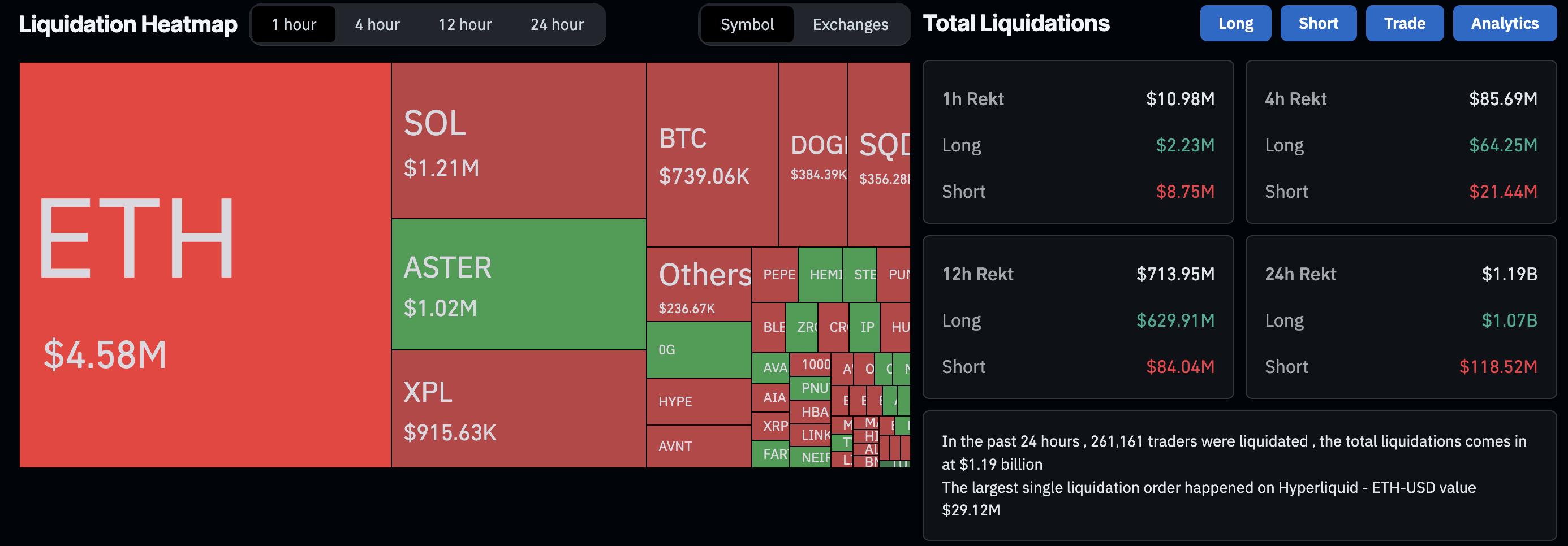This screenshot has width=1568, height=546.
Task: Open the Analytics button
Action: pos(1504,23)
